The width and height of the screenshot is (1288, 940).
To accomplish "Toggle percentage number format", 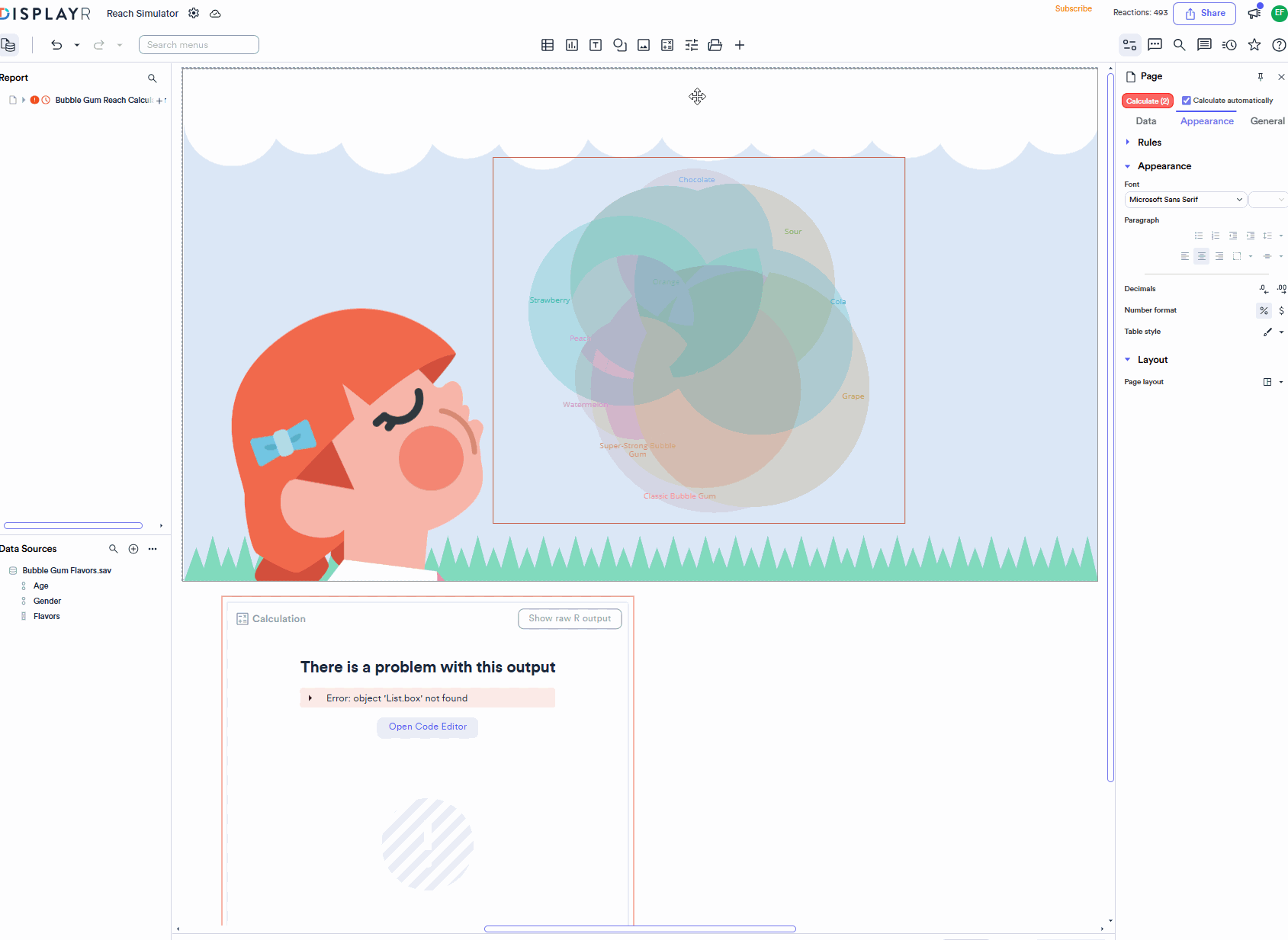I will pyautogui.click(x=1264, y=310).
